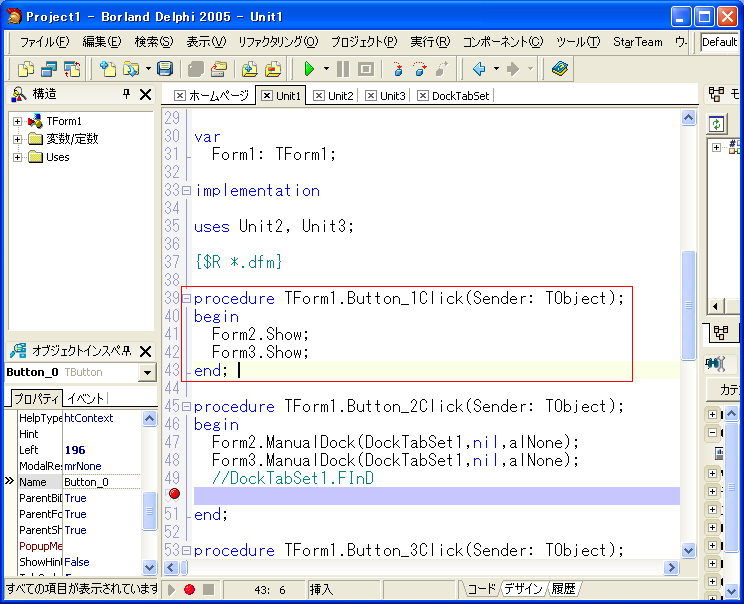
Task: Click the Save All disk icon
Action: [x=165, y=69]
